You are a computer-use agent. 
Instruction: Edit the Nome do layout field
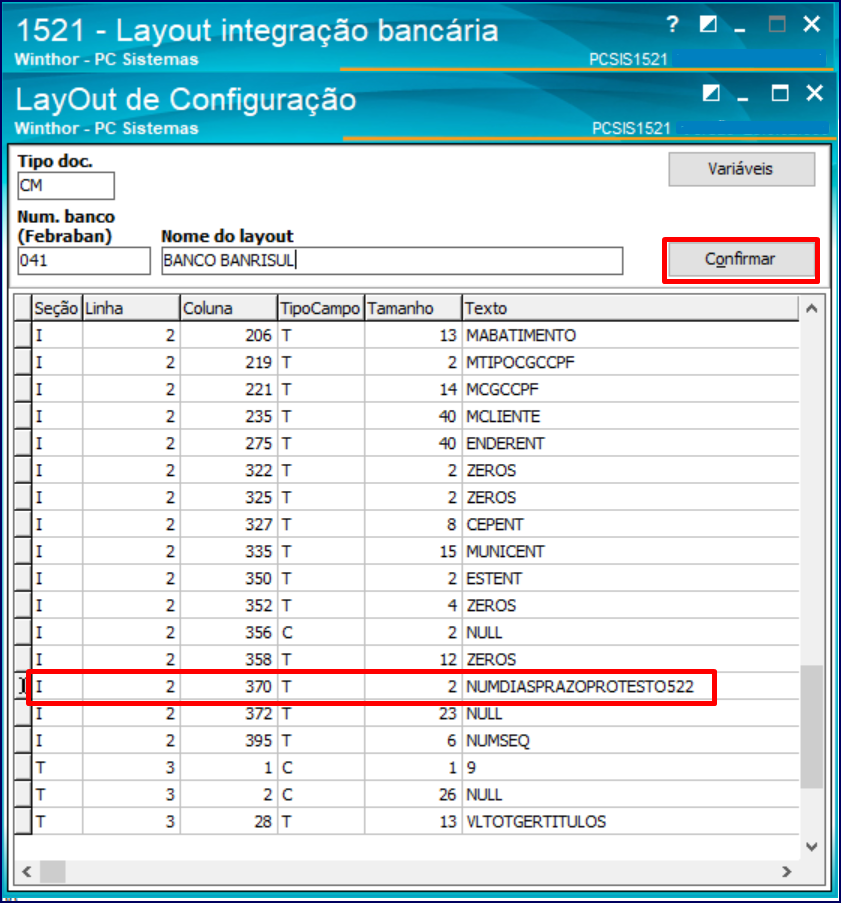pyautogui.click(x=392, y=261)
